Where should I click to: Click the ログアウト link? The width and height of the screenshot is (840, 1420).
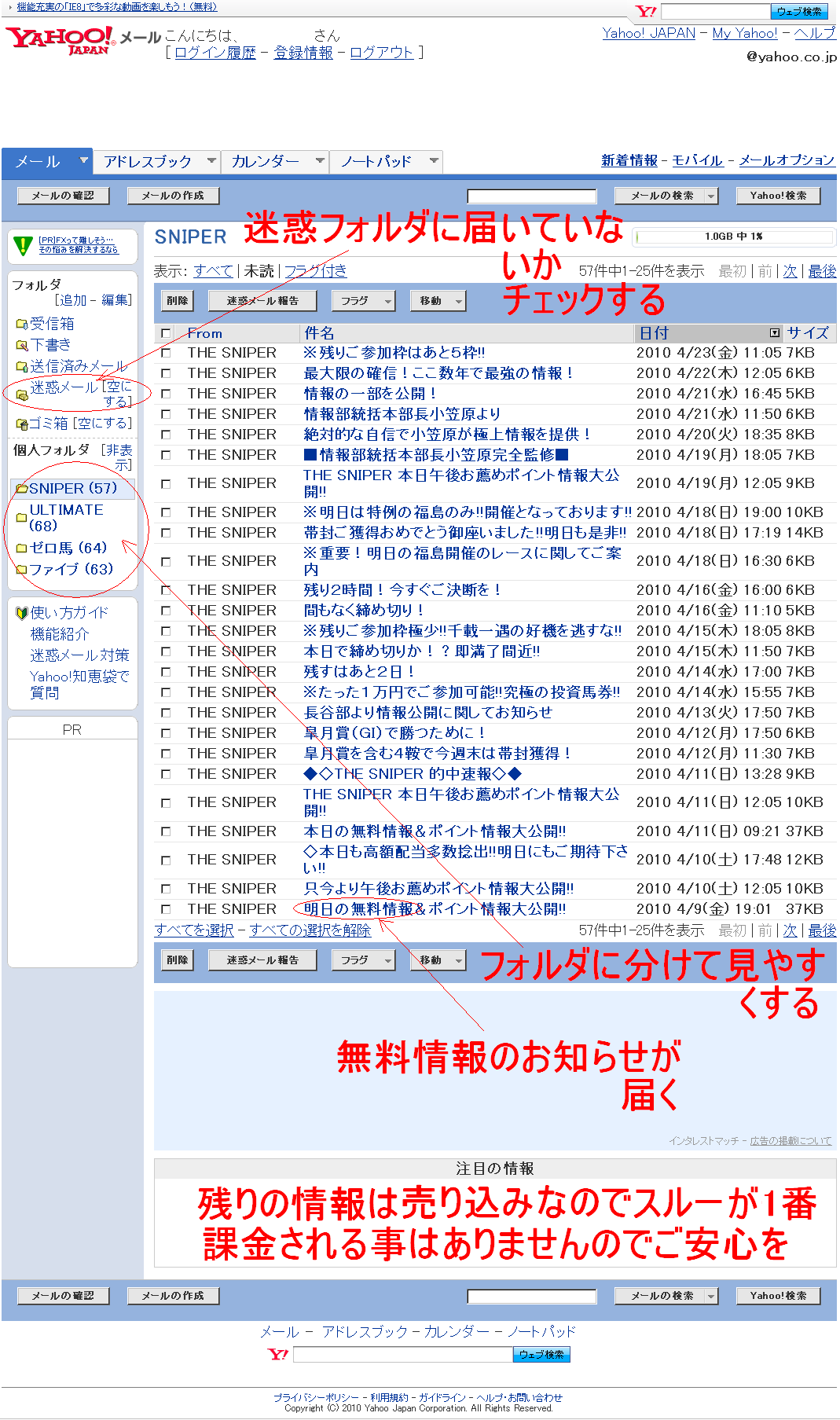[x=382, y=53]
